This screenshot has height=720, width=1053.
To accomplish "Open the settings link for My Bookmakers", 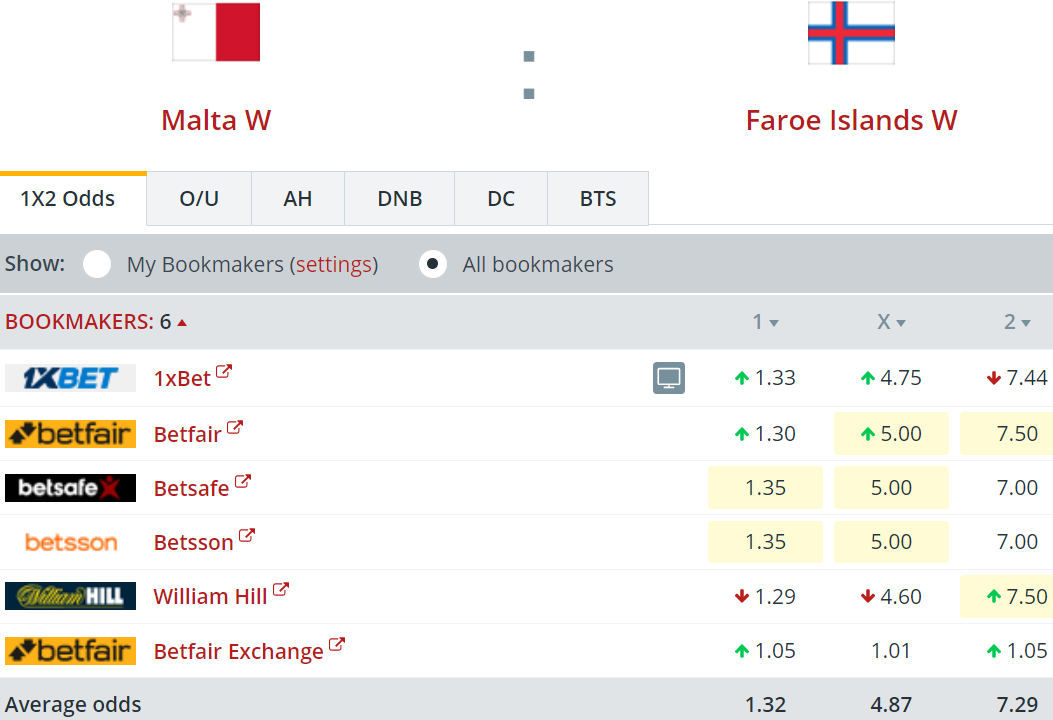I will click(334, 265).
